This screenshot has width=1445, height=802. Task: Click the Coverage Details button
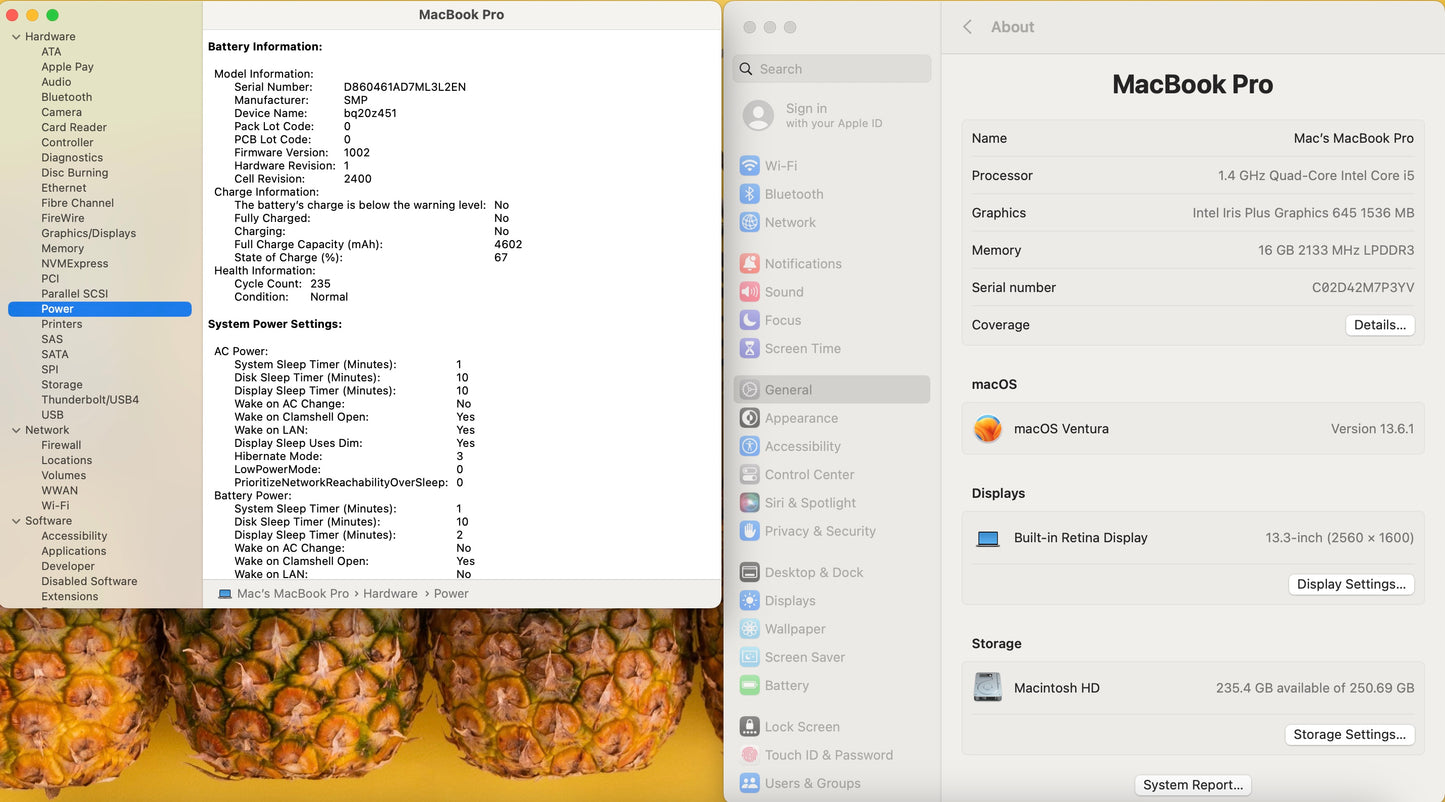[x=1379, y=325]
